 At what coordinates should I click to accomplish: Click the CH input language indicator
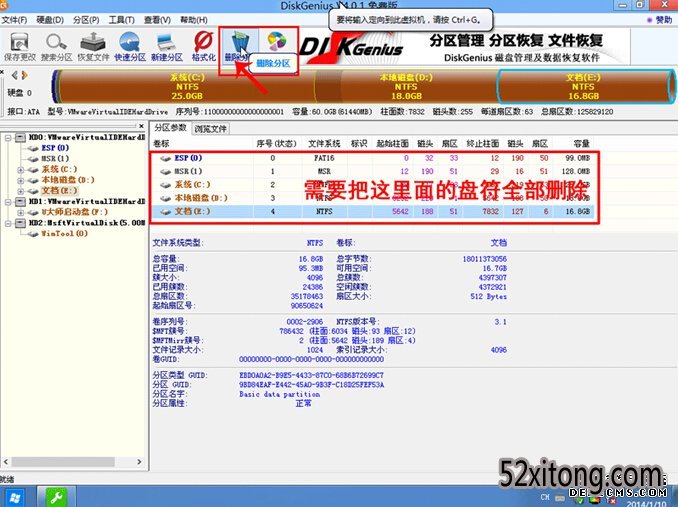coord(545,497)
